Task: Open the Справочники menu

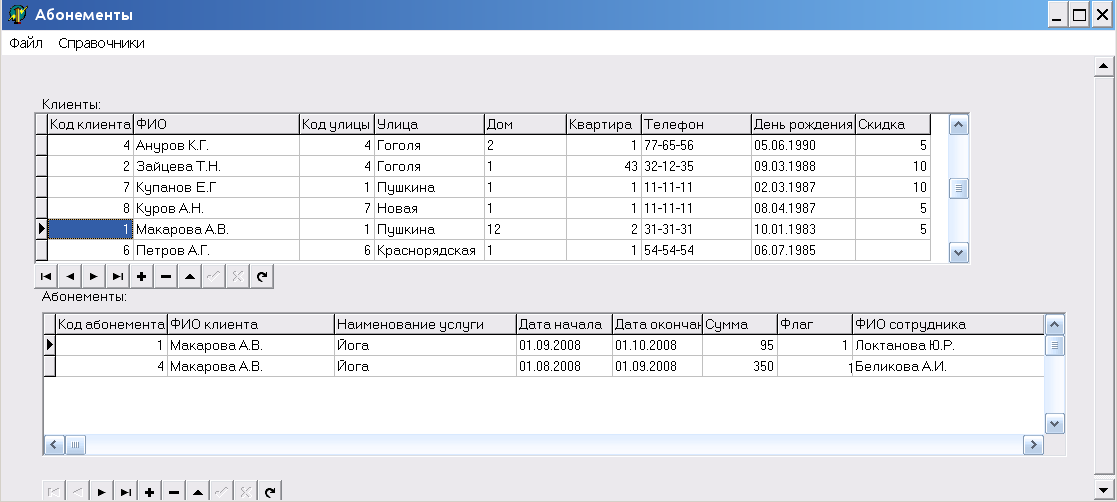Action: pyautogui.click(x=101, y=43)
